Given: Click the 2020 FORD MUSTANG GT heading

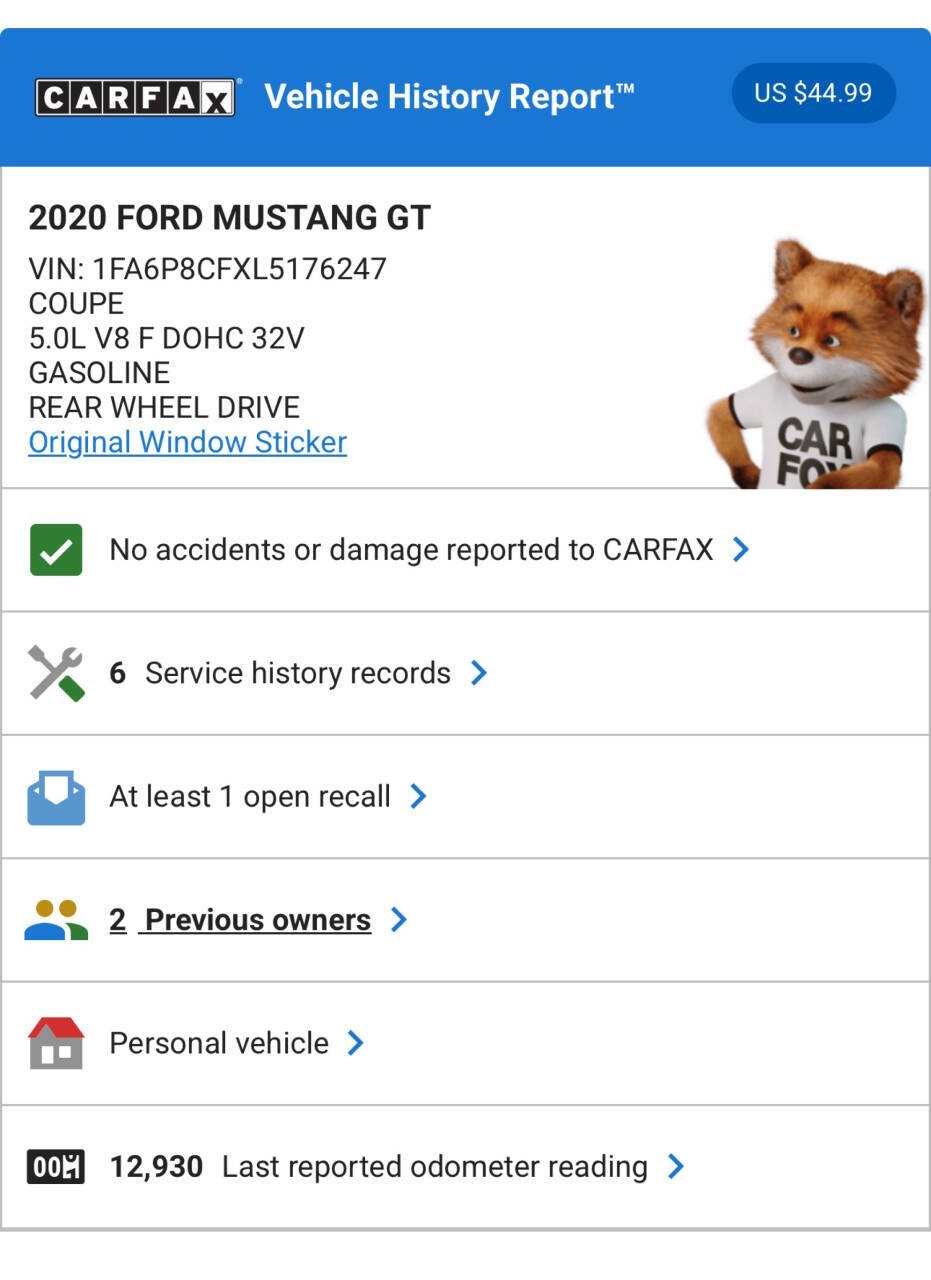Looking at the screenshot, I should click(x=228, y=216).
